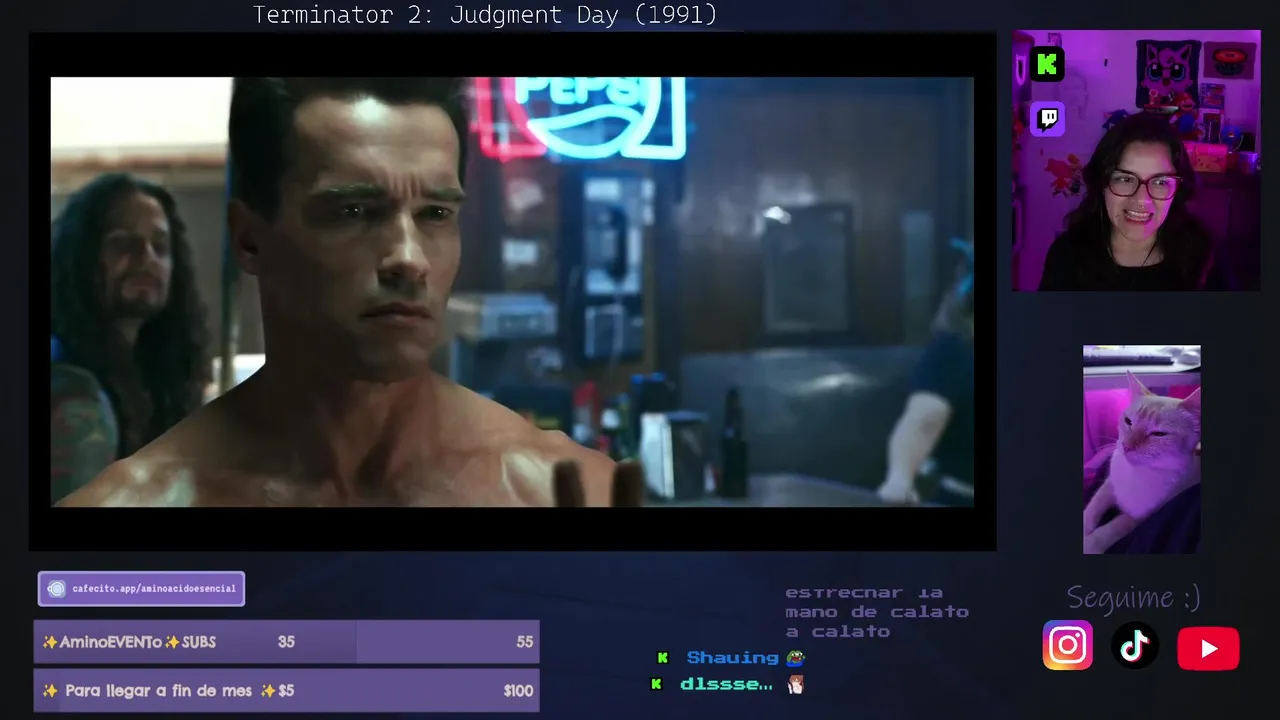Screen dimensions: 1280x720
Task: Click the emote after dlssse…
Action: coord(796,685)
